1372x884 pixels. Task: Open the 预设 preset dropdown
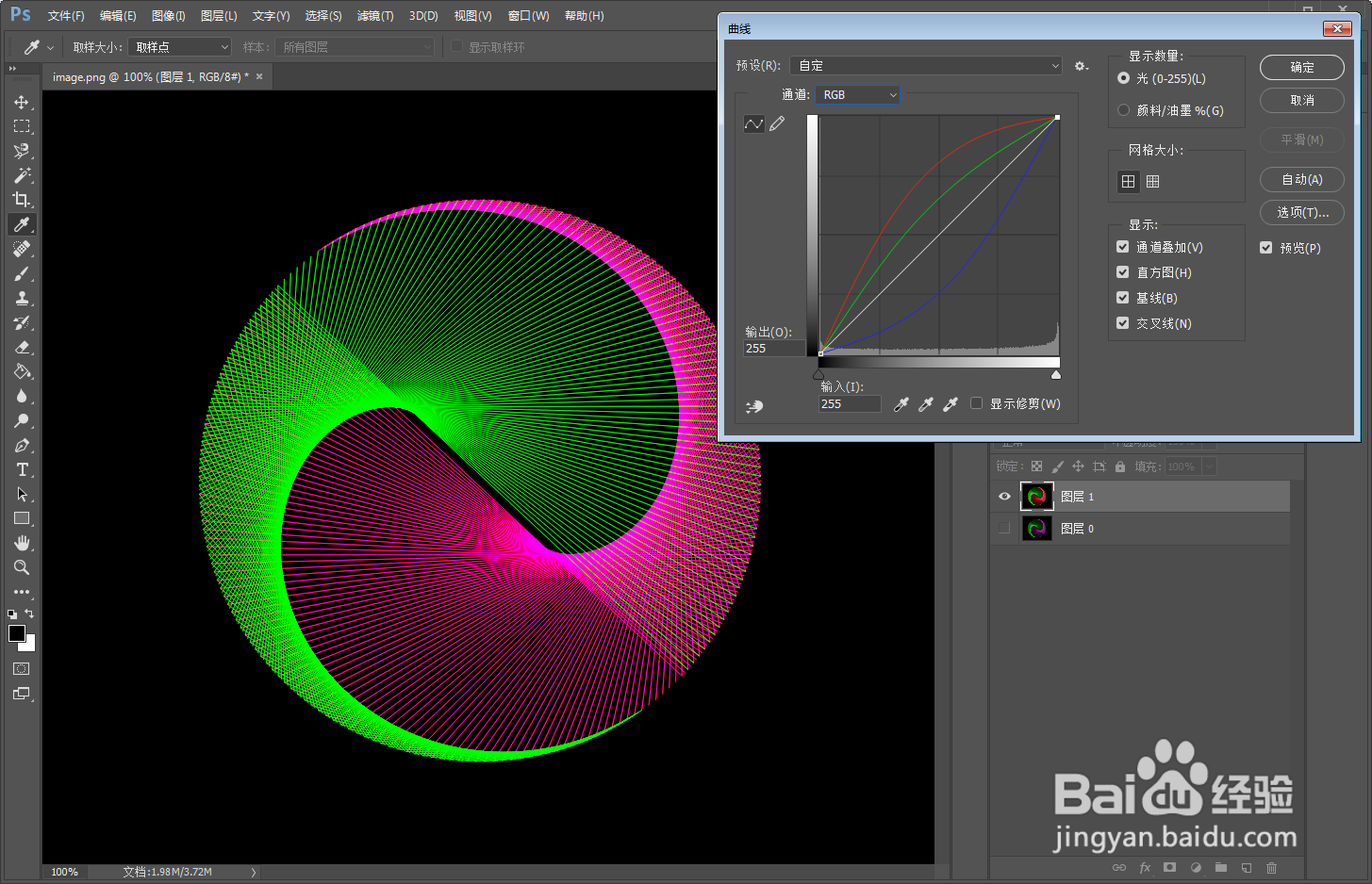click(927, 66)
